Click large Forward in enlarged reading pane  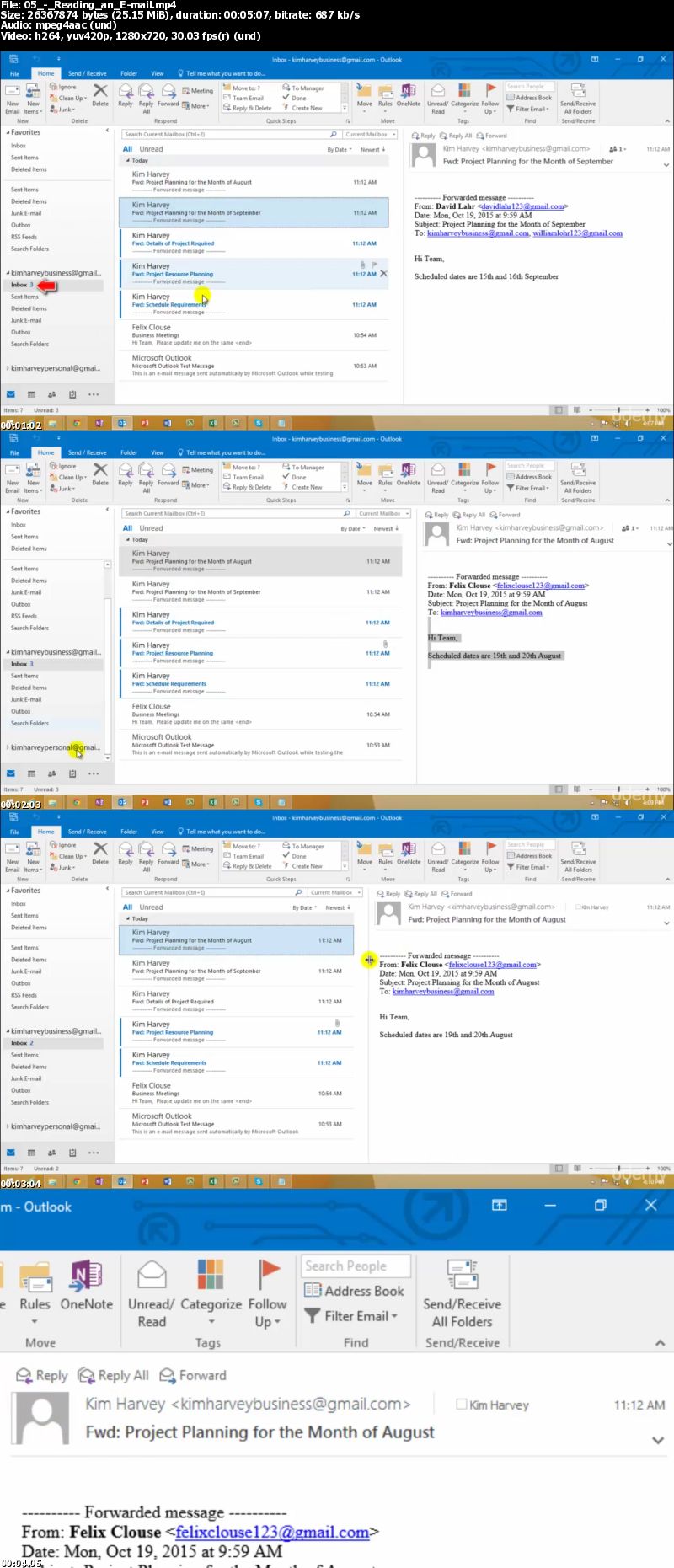(193, 1375)
